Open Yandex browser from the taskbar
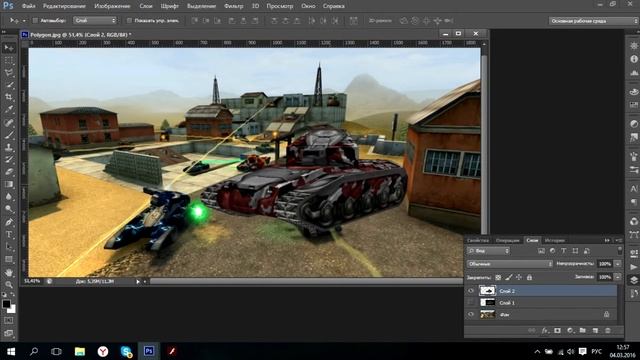Viewport: 640px width, 360px height. point(103,351)
